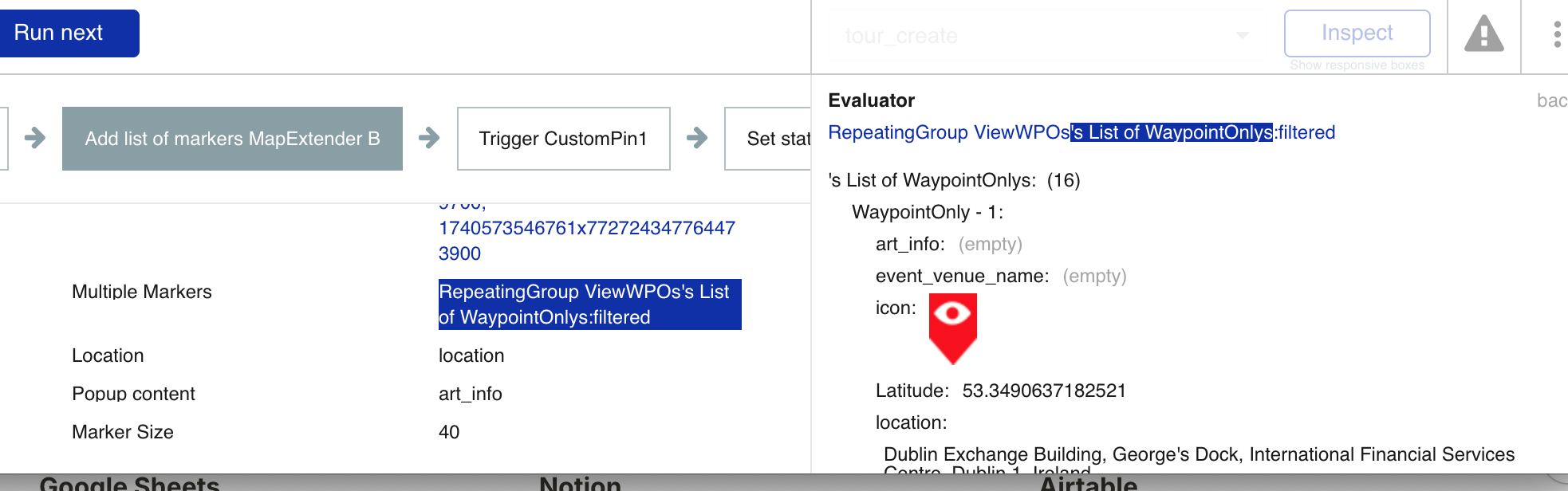Click arrow between MapExtender B and Trigger CustomPin1
1568x491 pixels.
[x=429, y=138]
